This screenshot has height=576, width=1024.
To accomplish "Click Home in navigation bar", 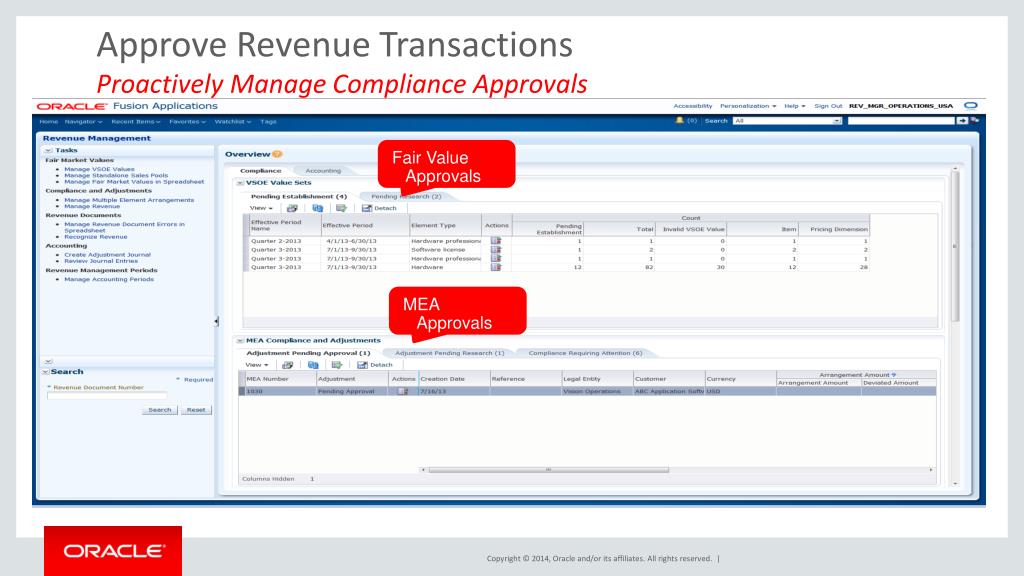I will tap(48, 121).
